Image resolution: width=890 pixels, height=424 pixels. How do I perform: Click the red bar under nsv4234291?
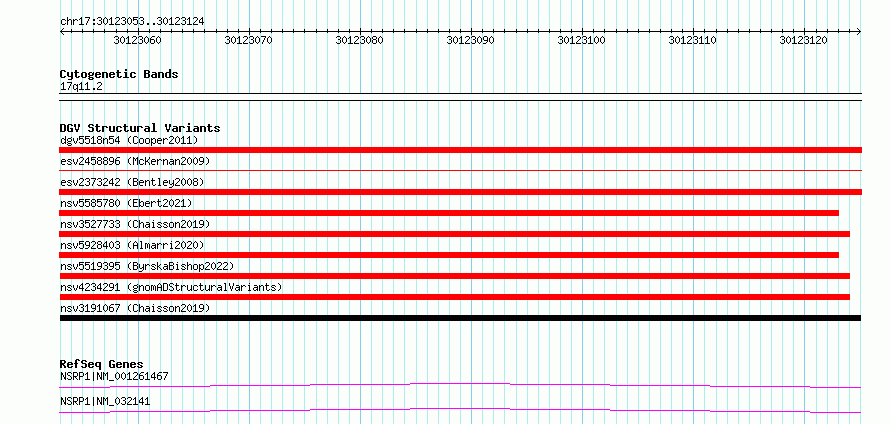pyautogui.click(x=455, y=297)
